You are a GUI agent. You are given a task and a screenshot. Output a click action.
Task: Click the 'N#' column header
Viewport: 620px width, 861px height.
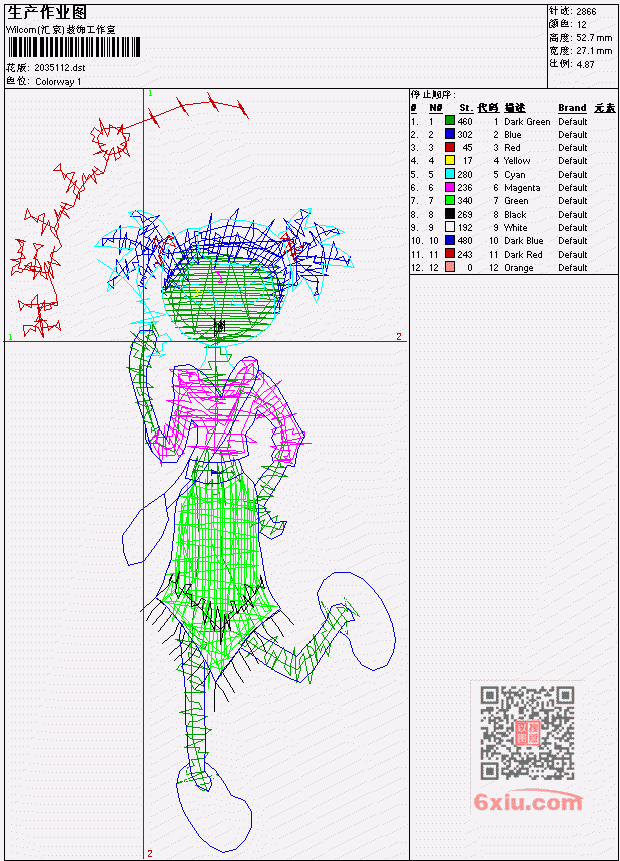[435, 108]
